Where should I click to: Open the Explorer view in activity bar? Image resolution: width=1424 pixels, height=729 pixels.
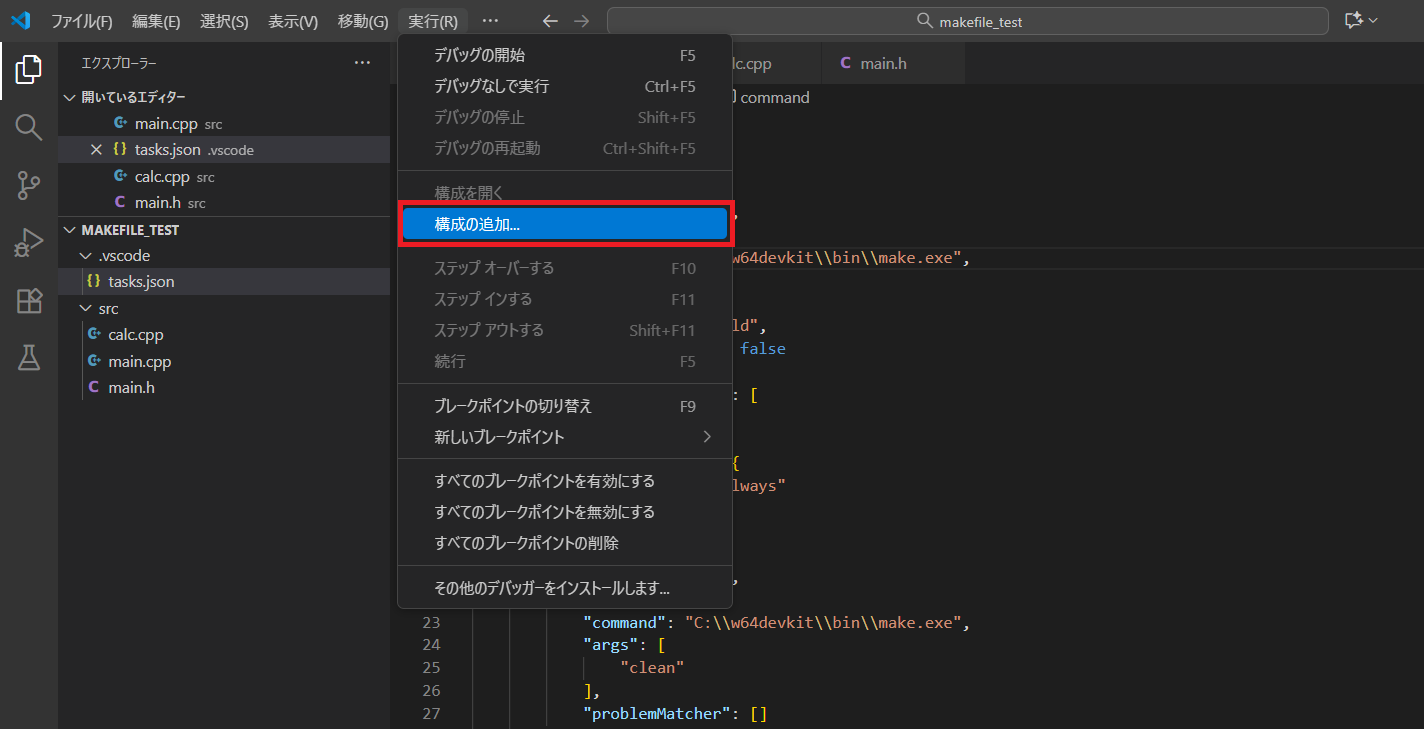click(29, 70)
